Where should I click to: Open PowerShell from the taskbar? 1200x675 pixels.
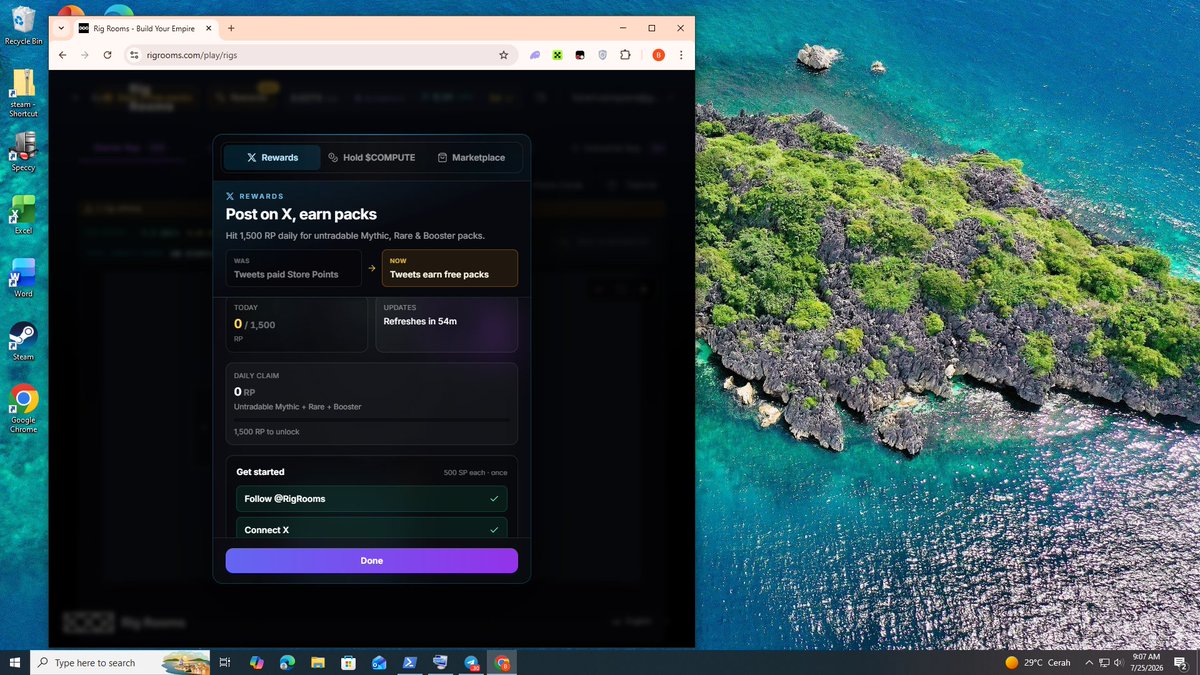coord(410,662)
